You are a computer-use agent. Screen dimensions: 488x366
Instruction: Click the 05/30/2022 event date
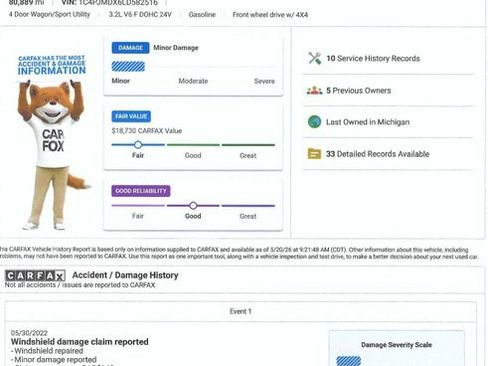point(29,333)
